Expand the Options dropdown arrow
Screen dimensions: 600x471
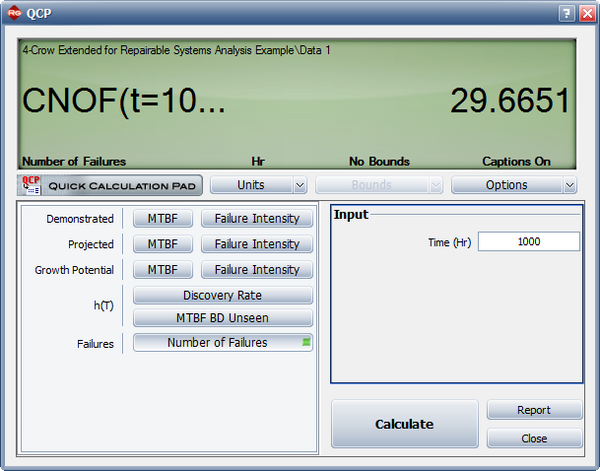[569, 185]
